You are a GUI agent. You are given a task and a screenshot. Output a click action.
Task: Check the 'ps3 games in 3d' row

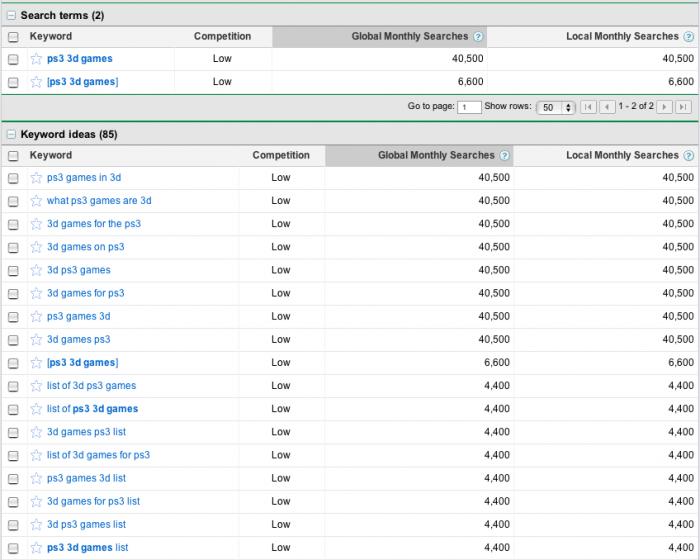pos(13,179)
